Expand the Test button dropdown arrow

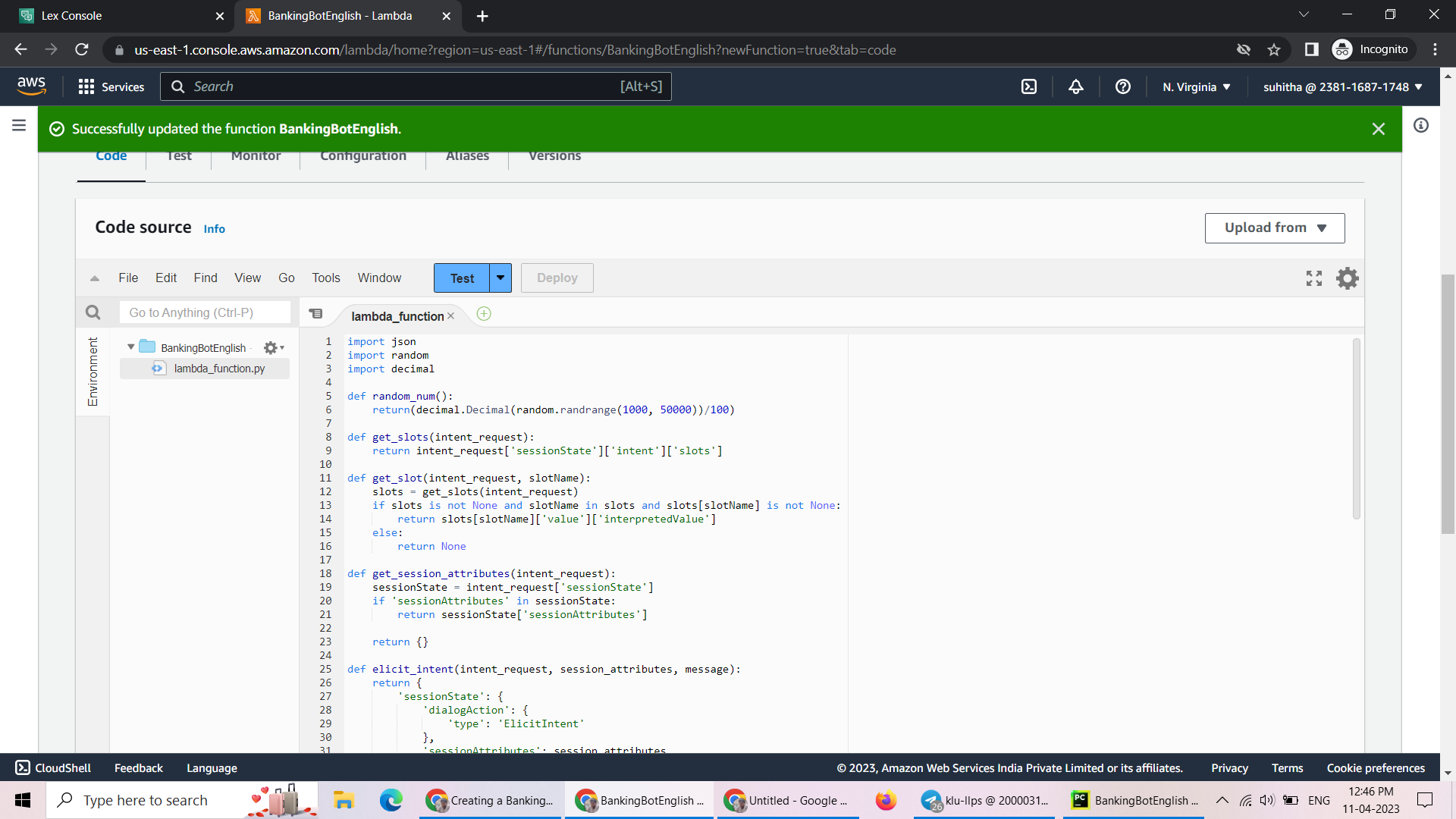pyautogui.click(x=500, y=278)
